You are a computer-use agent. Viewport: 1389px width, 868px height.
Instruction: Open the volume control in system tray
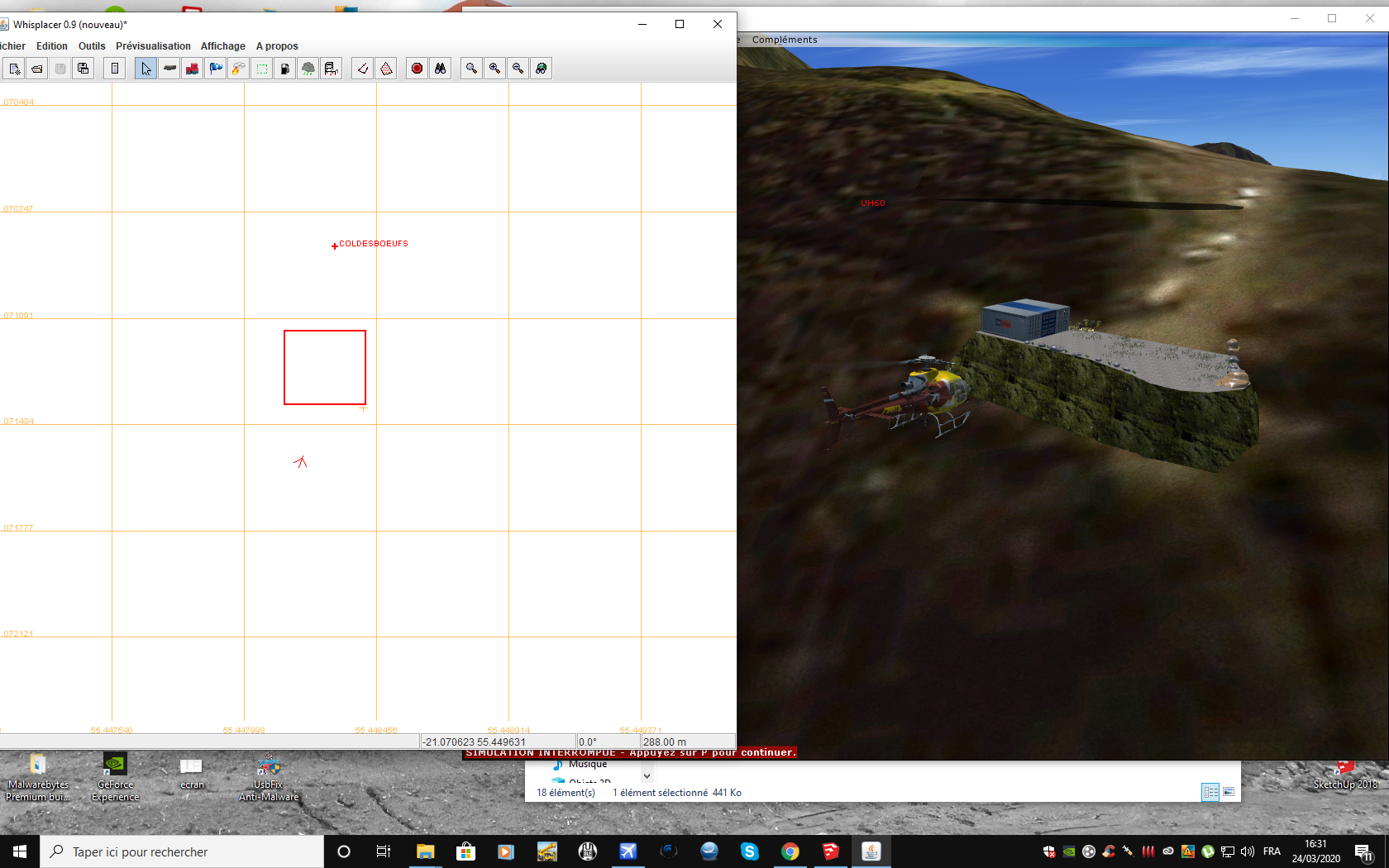[x=1248, y=851]
